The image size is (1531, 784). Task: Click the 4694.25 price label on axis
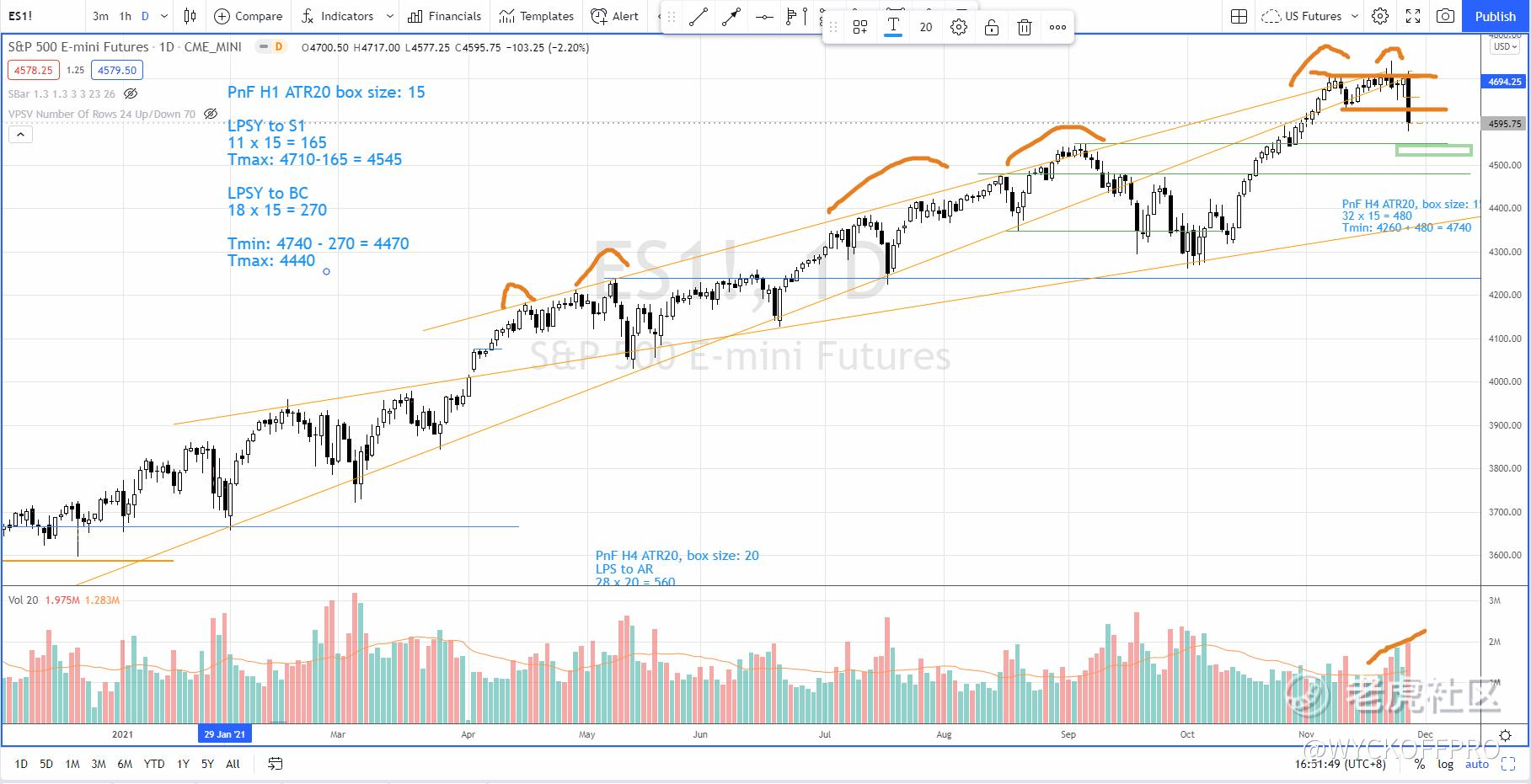[1505, 82]
